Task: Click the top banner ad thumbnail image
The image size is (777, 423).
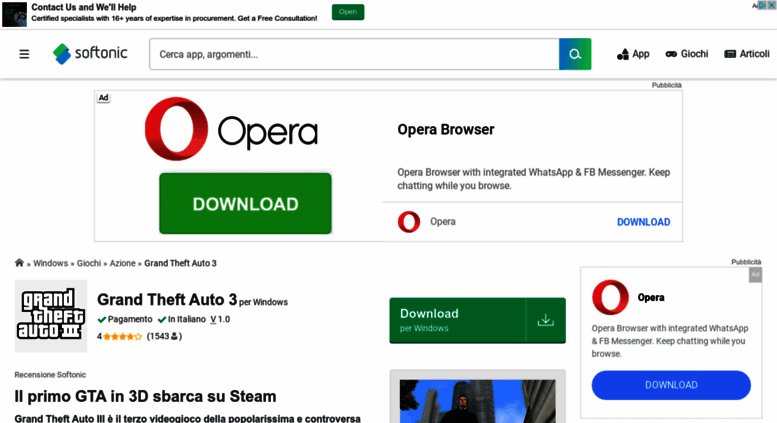Action: tap(14, 14)
